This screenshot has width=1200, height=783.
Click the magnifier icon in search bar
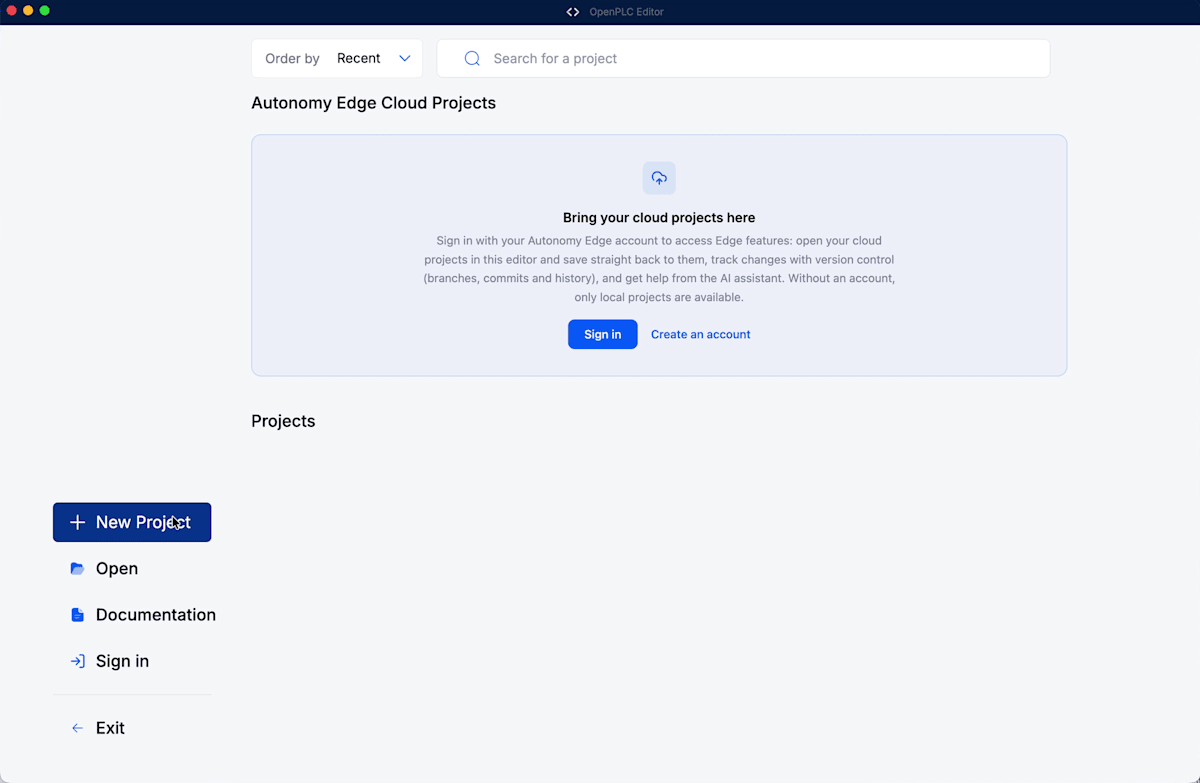(x=472, y=58)
